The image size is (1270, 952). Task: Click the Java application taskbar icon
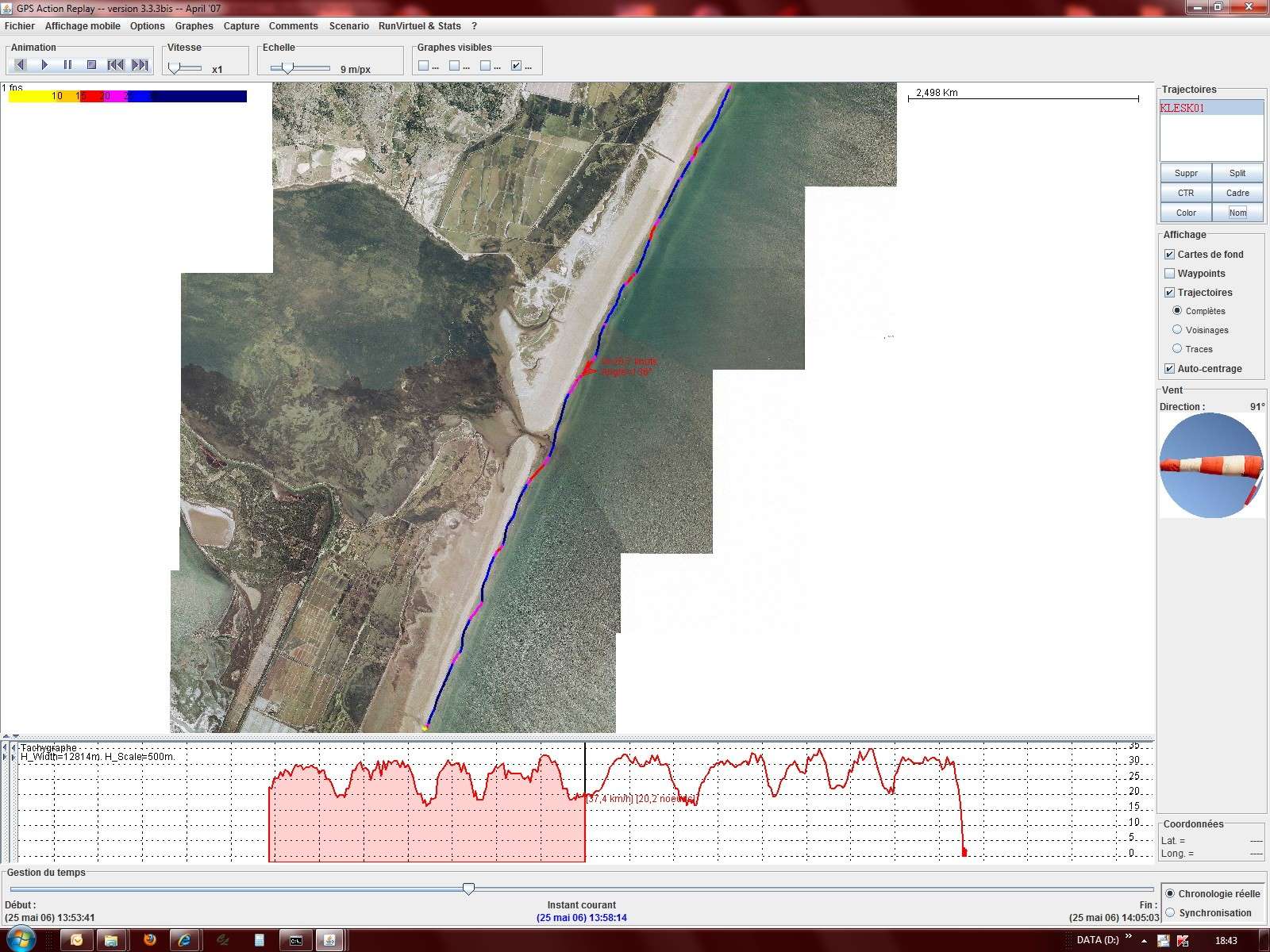pos(329,940)
